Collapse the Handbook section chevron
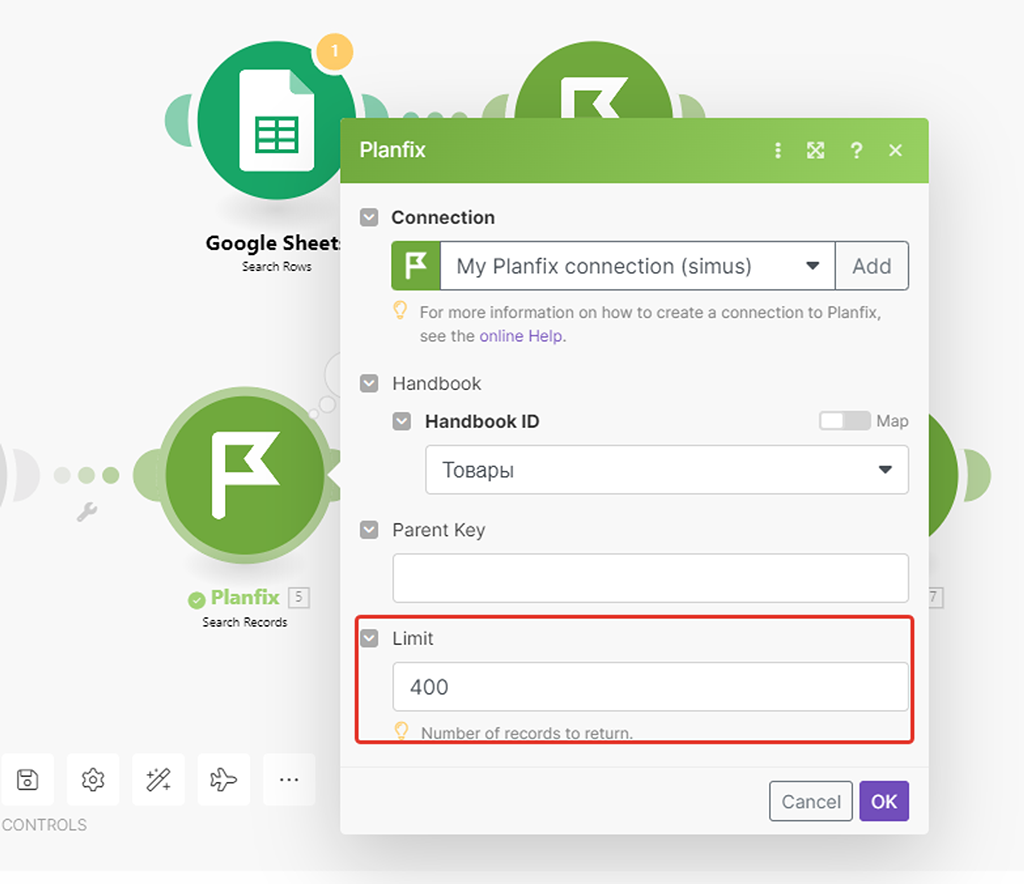Viewport: 1024px width, 884px height. click(369, 383)
